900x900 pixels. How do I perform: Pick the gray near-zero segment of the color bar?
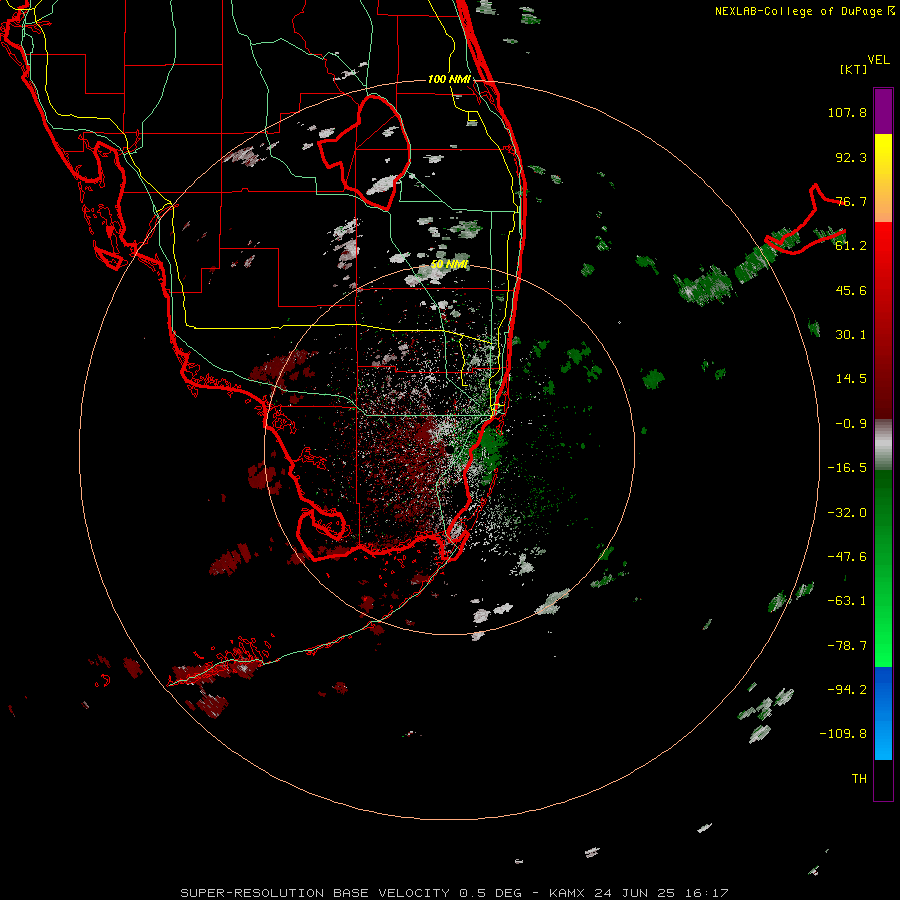click(x=883, y=445)
